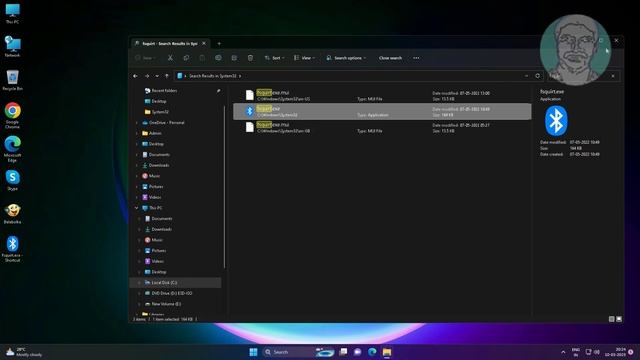Open System32 in quick access
This screenshot has height=360, width=640.
160,112
